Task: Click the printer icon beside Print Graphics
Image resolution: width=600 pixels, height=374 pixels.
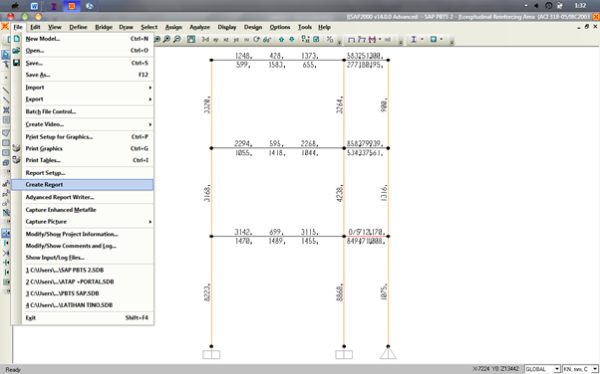Action: coord(16,148)
